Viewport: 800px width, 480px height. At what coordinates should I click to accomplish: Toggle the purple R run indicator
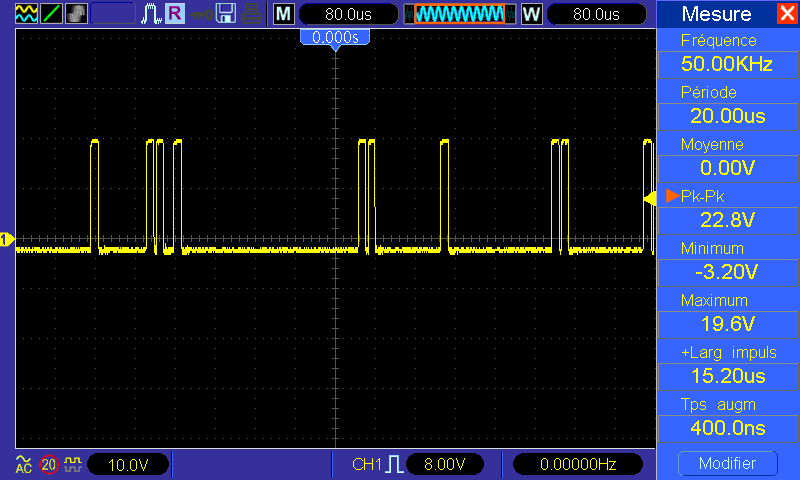[174, 14]
